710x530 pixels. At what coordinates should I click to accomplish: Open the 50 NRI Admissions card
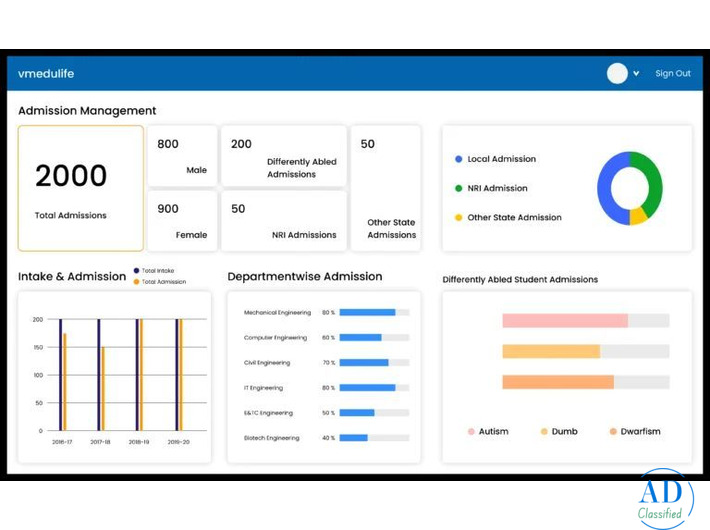pos(283,221)
